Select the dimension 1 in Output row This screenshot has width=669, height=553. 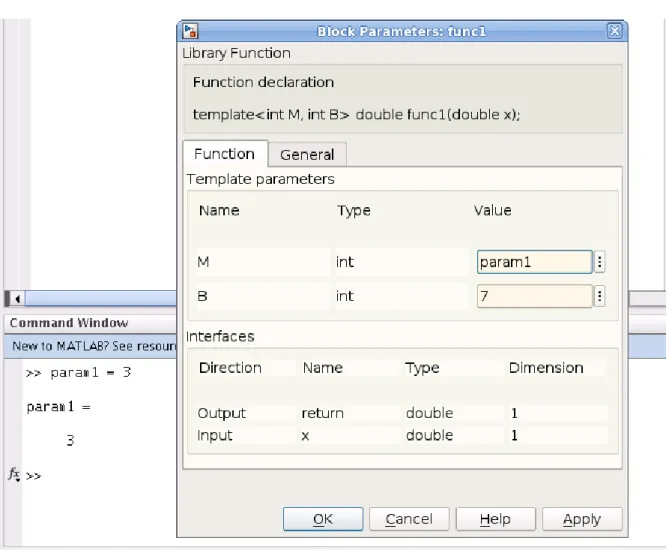pyautogui.click(x=558, y=413)
